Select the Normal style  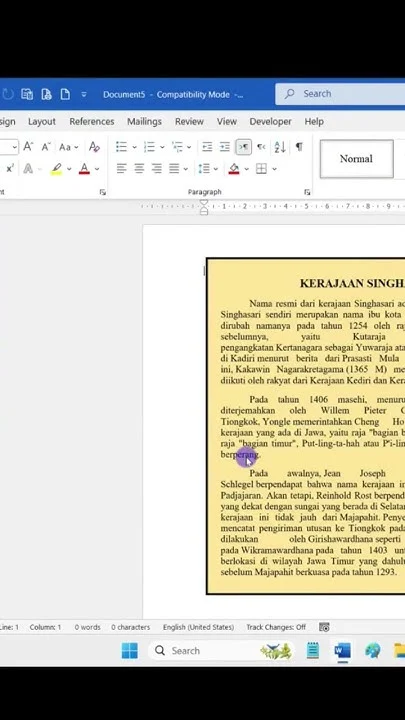[x=357, y=159]
